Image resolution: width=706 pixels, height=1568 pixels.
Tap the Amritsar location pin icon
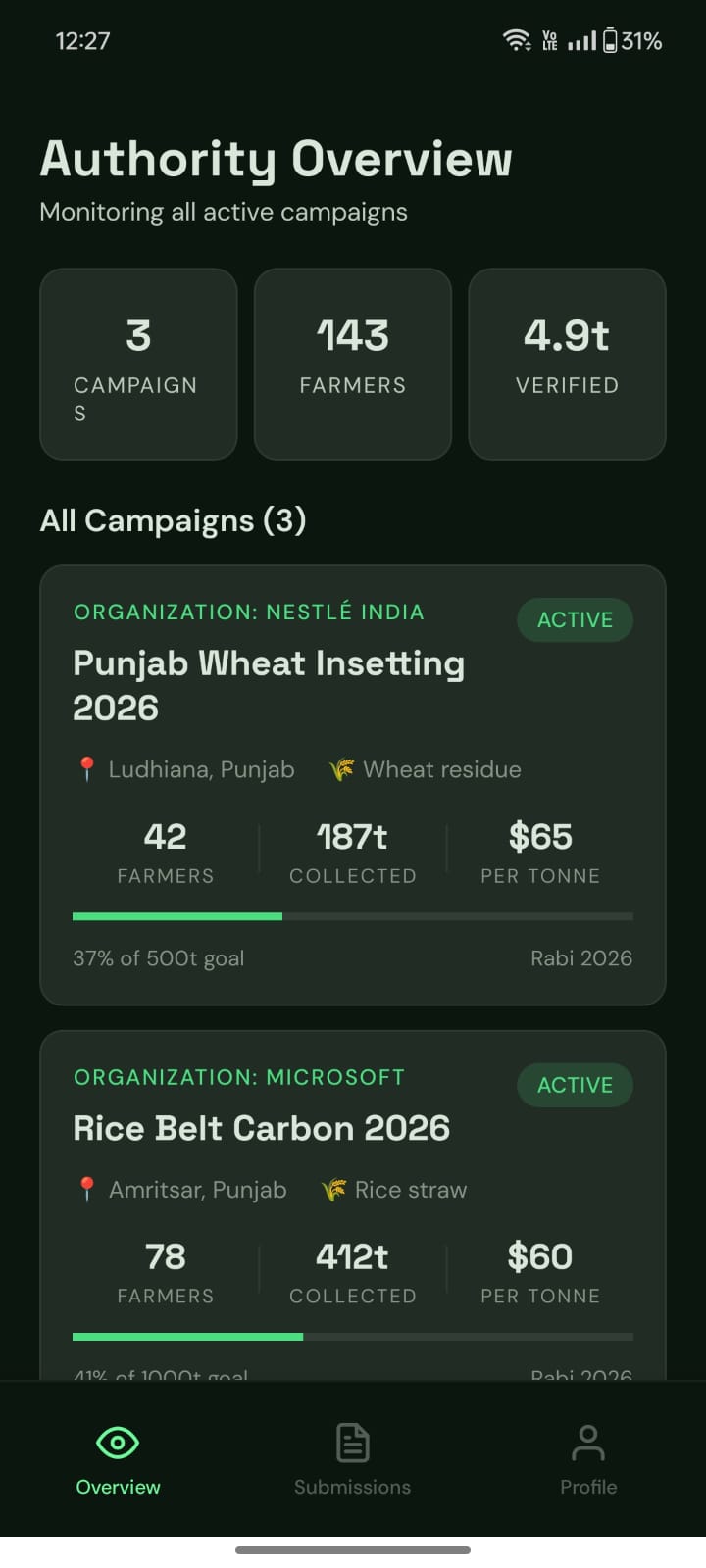86,1190
